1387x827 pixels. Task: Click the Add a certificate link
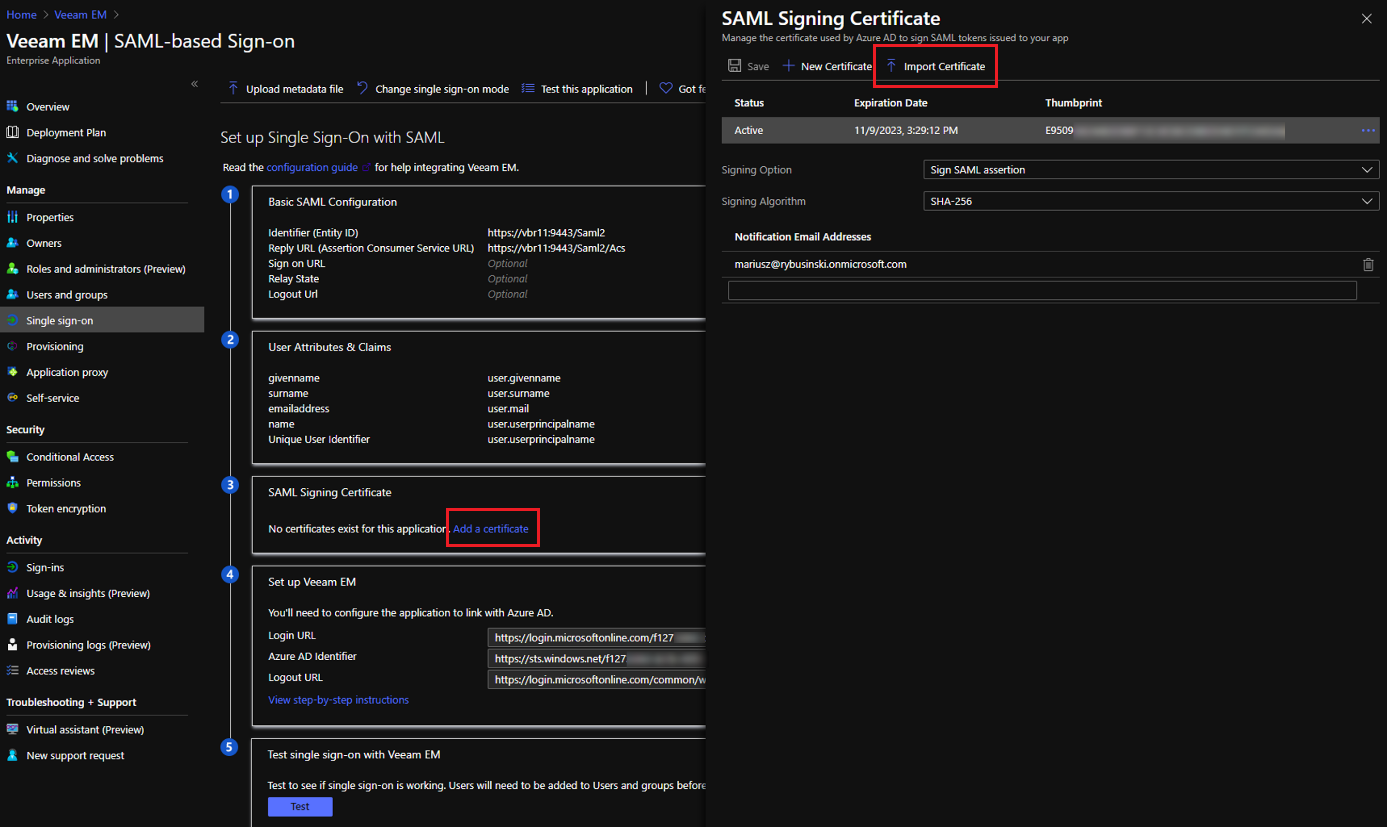pyautogui.click(x=491, y=528)
